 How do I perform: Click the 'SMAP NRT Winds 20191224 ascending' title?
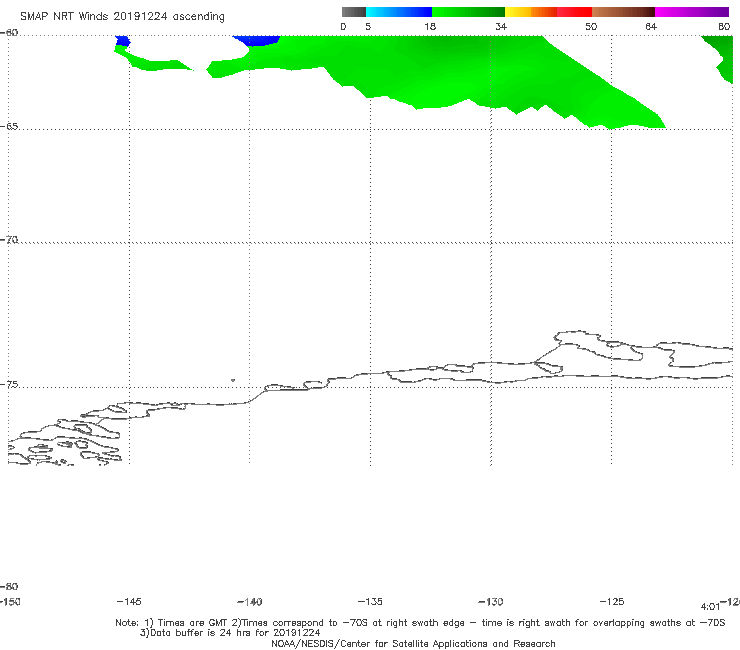point(122,17)
